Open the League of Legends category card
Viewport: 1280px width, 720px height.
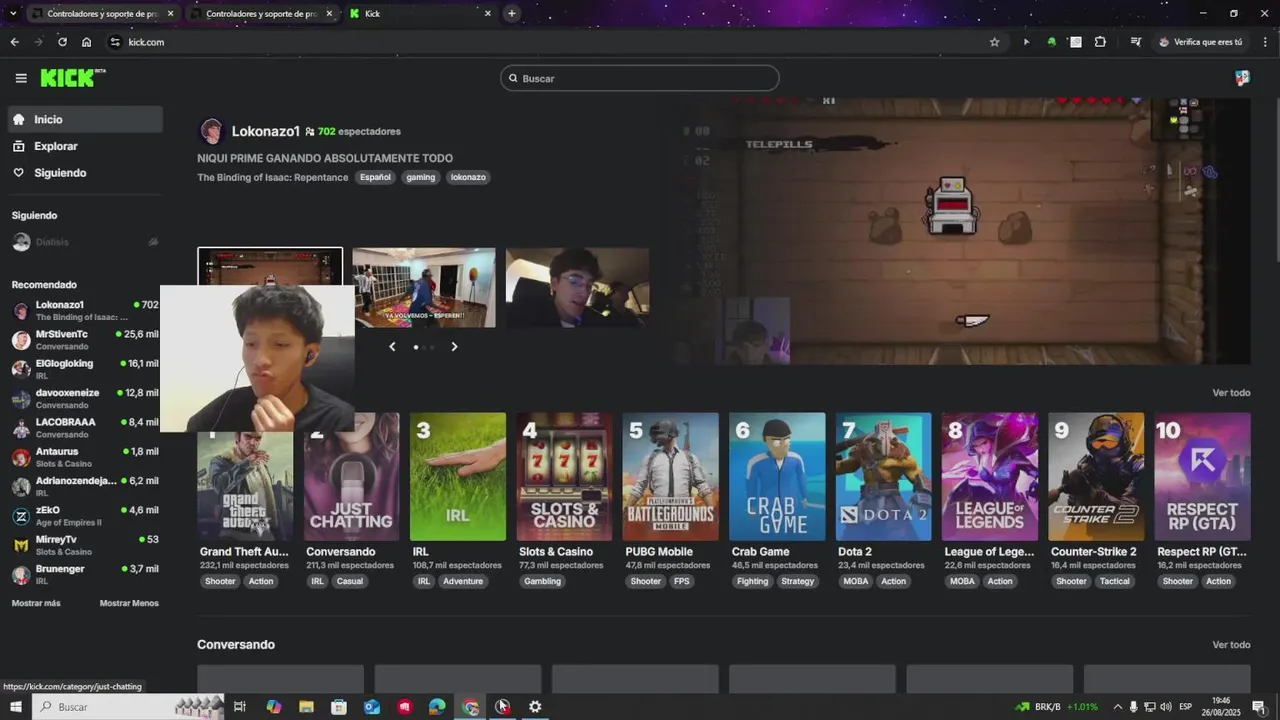990,476
